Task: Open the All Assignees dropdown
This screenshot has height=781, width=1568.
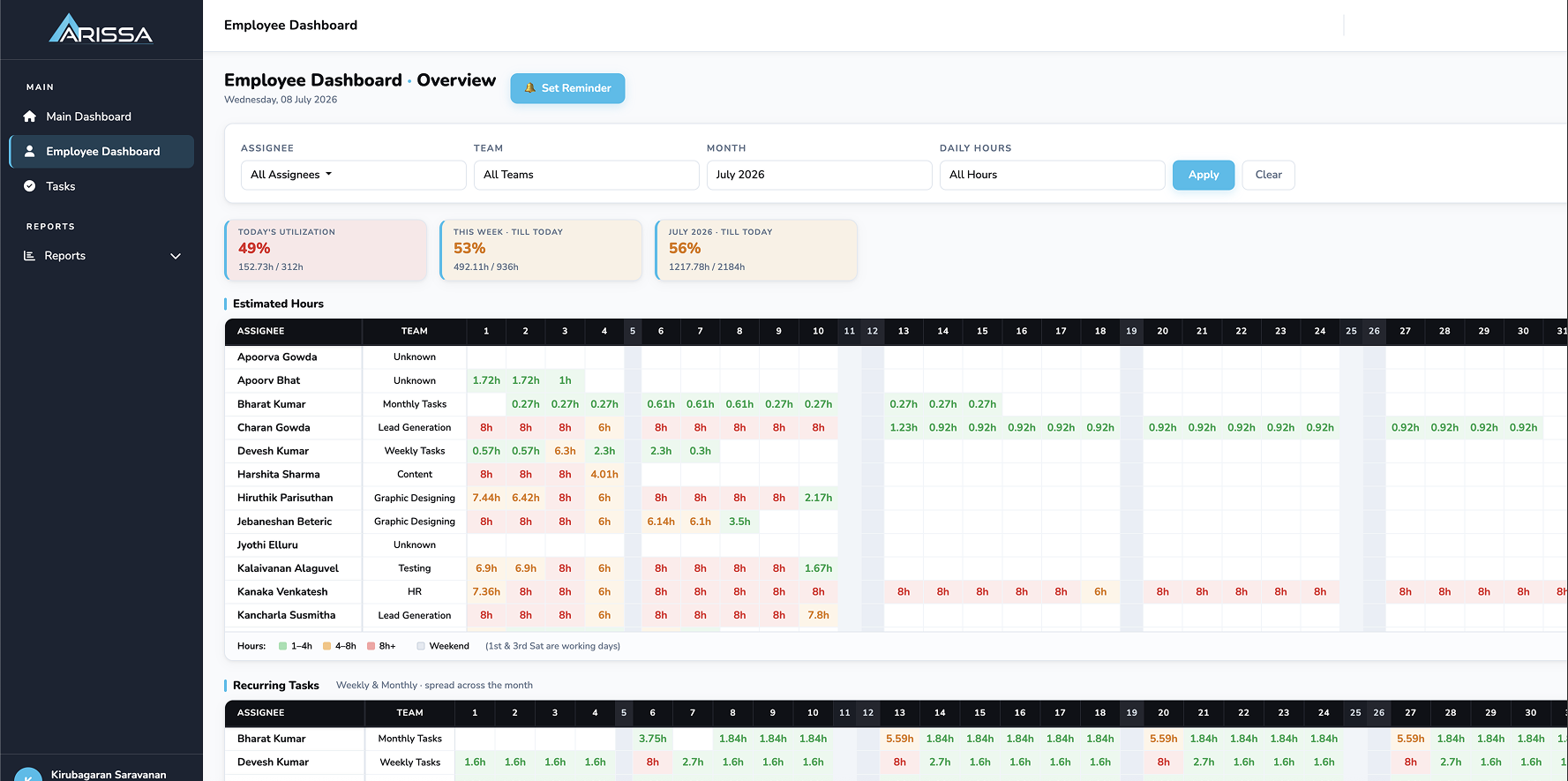Action: point(353,175)
